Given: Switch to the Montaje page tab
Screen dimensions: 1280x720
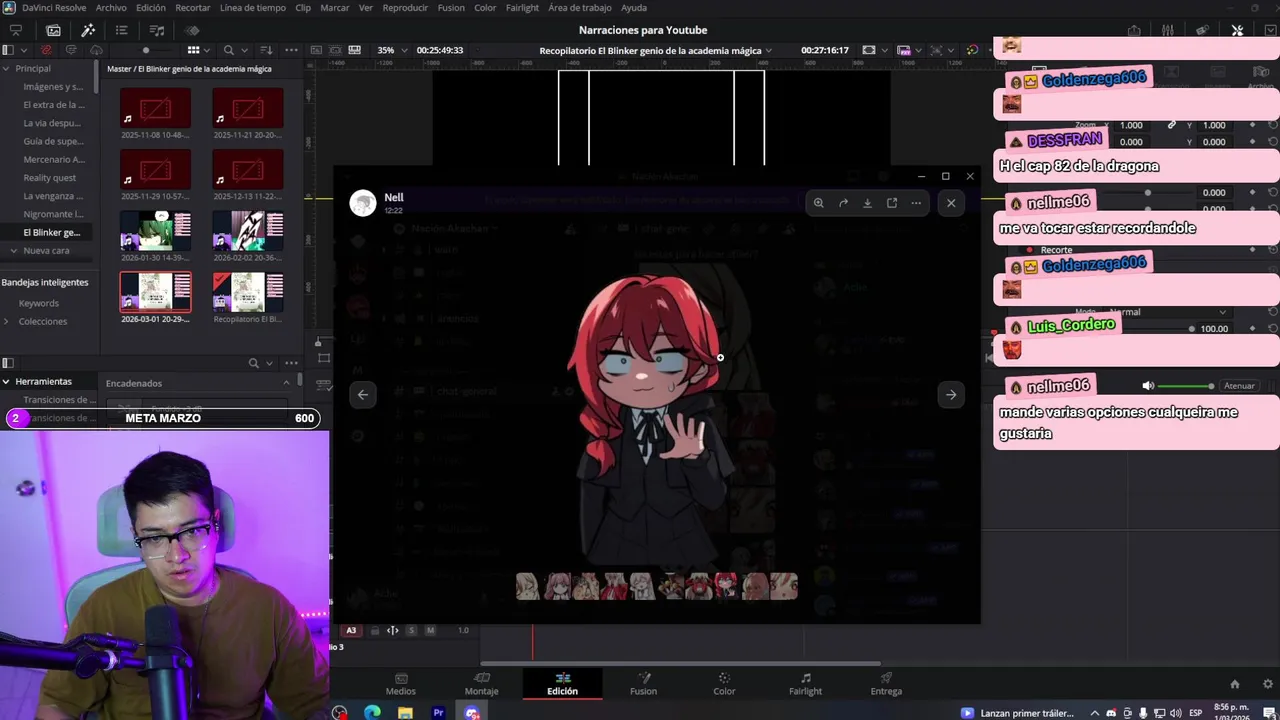Looking at the screenshot, I should 481,684.
